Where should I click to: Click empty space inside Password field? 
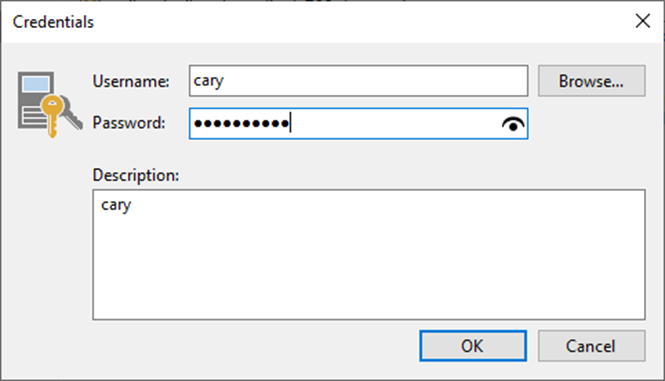click(x=394, y=123)
